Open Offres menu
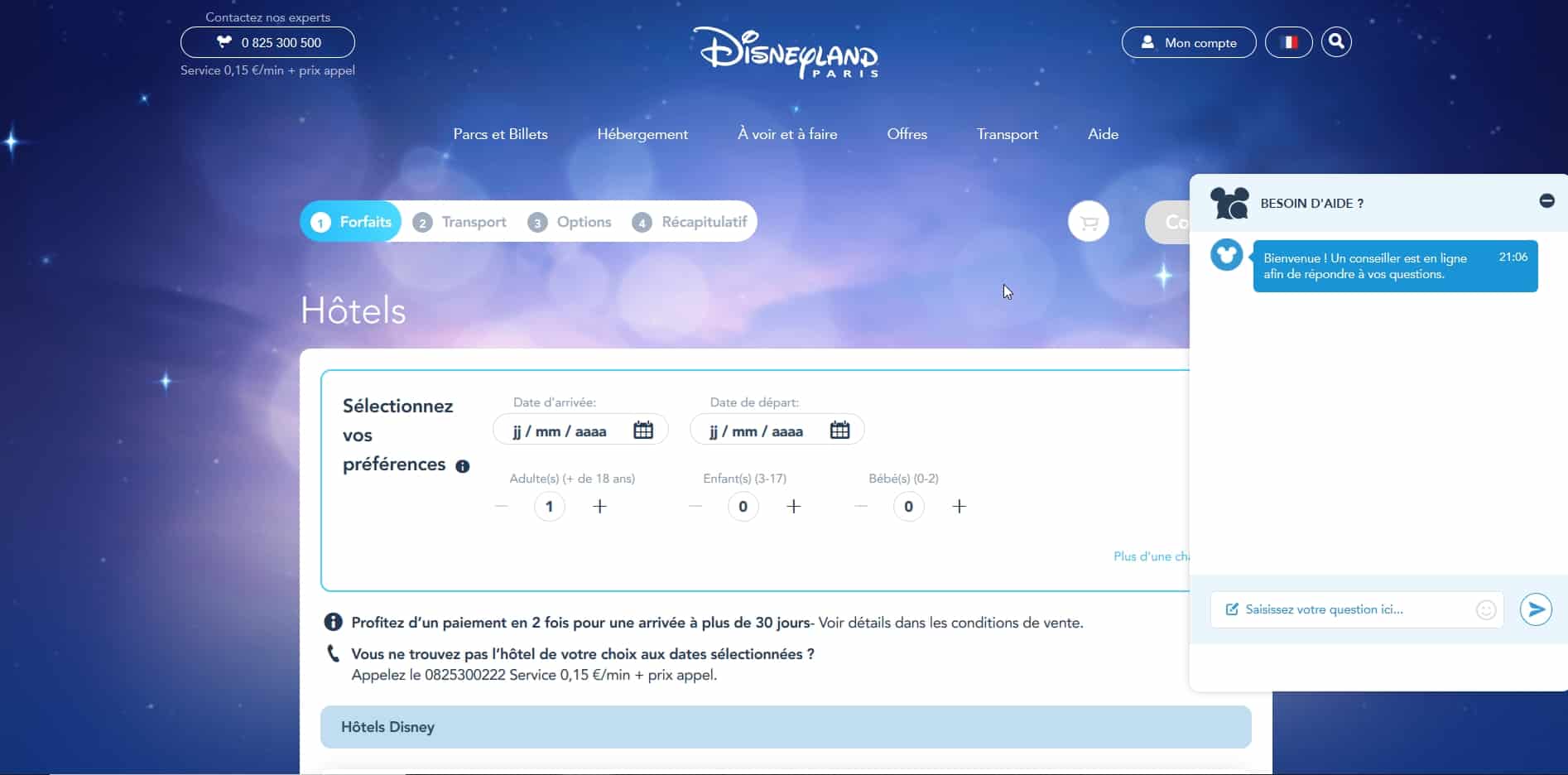1568x775 pixels. click(907, 134)
